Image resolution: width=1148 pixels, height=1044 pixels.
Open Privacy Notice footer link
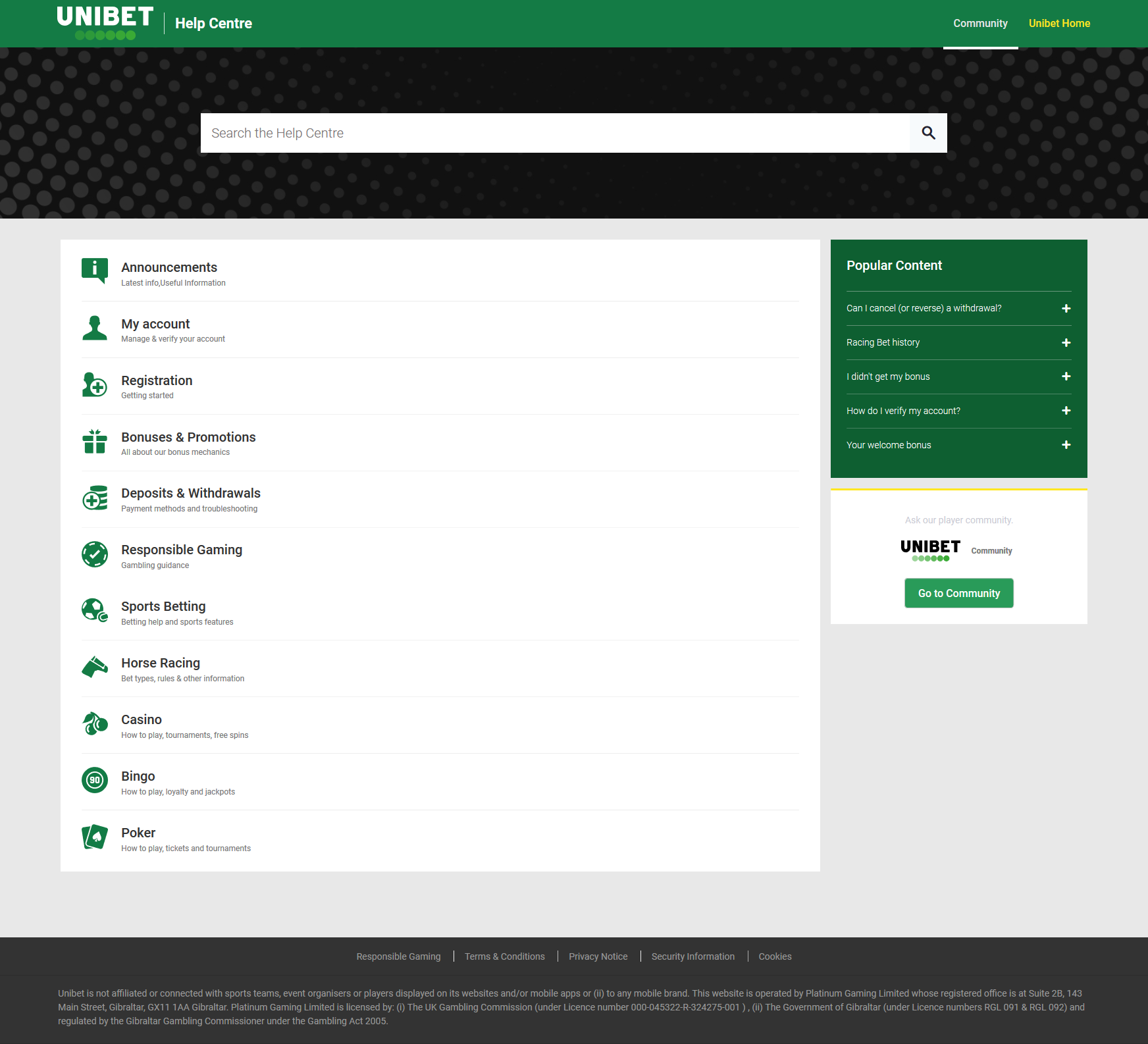[598, 956]
